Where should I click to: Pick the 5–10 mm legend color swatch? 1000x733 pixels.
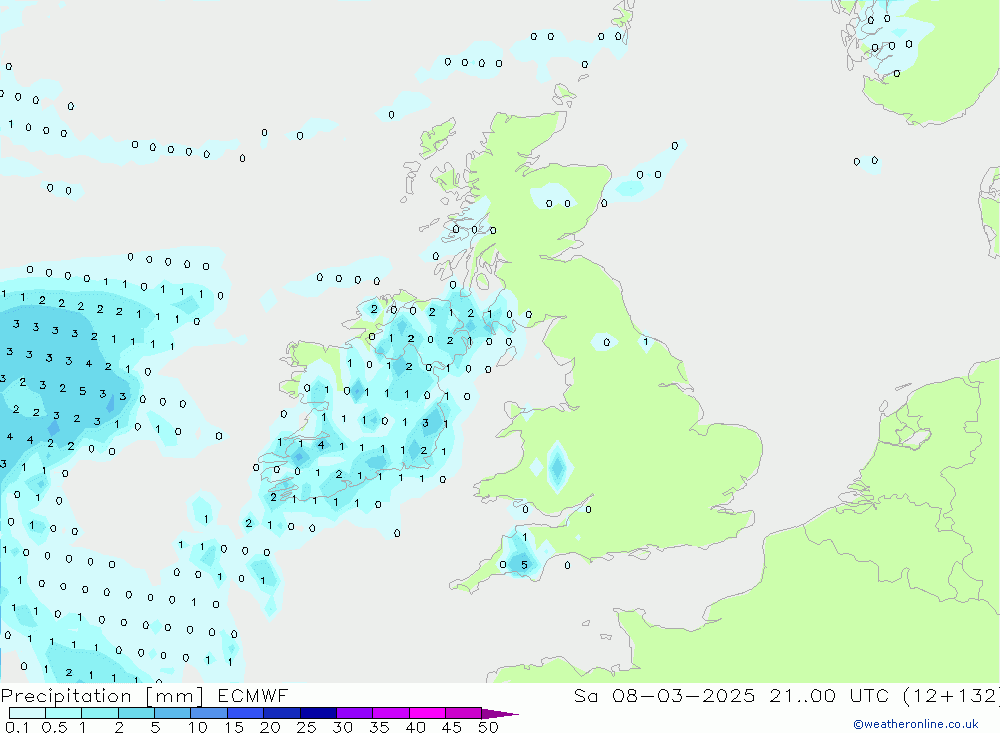point(172,713)
